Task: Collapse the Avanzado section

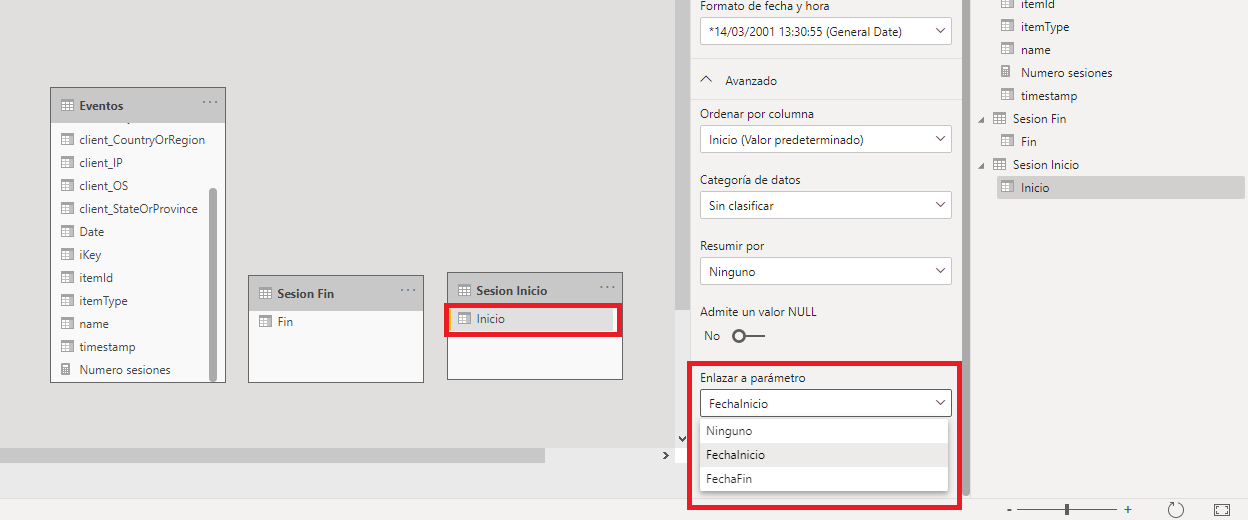Action: click(707, 80)
